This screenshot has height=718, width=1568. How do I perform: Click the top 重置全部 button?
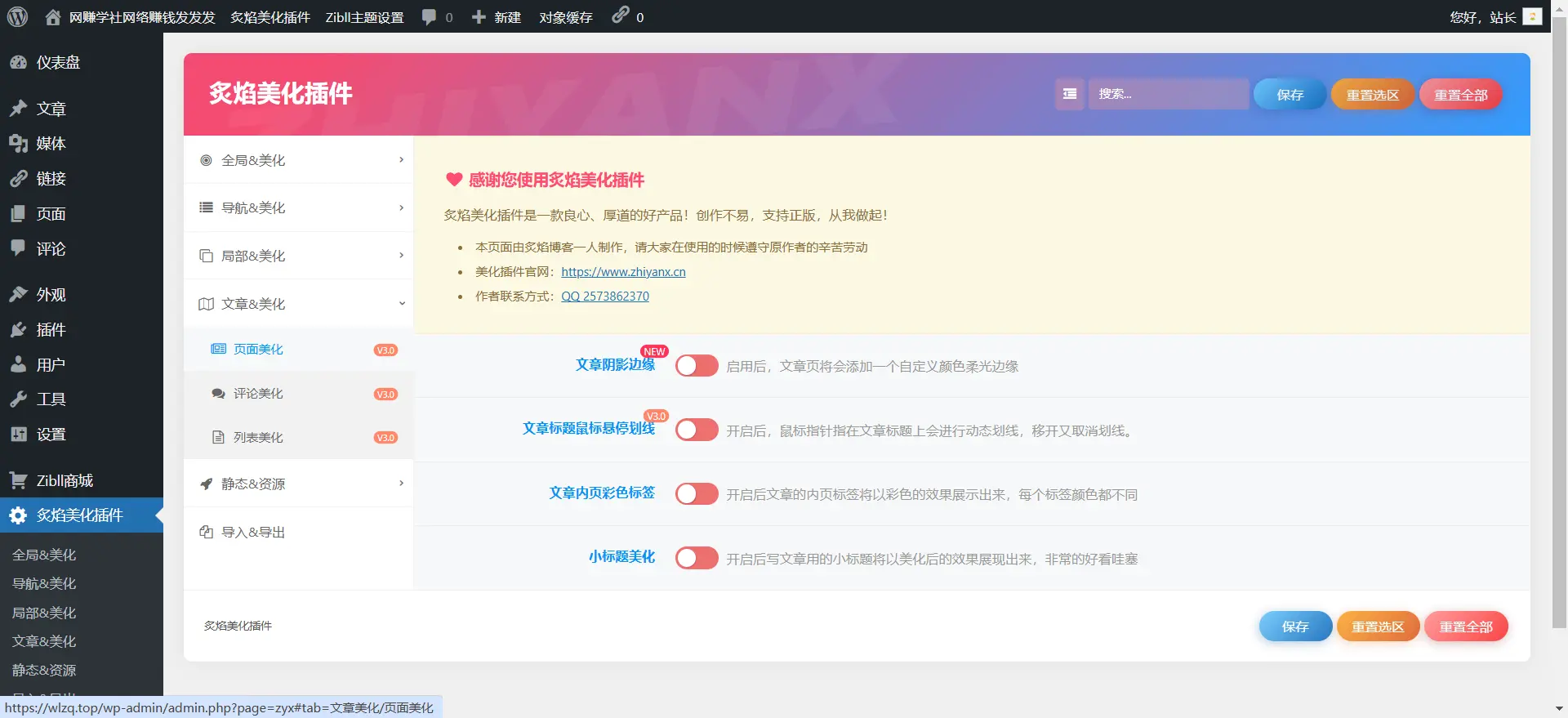[x=1460, y=95]
